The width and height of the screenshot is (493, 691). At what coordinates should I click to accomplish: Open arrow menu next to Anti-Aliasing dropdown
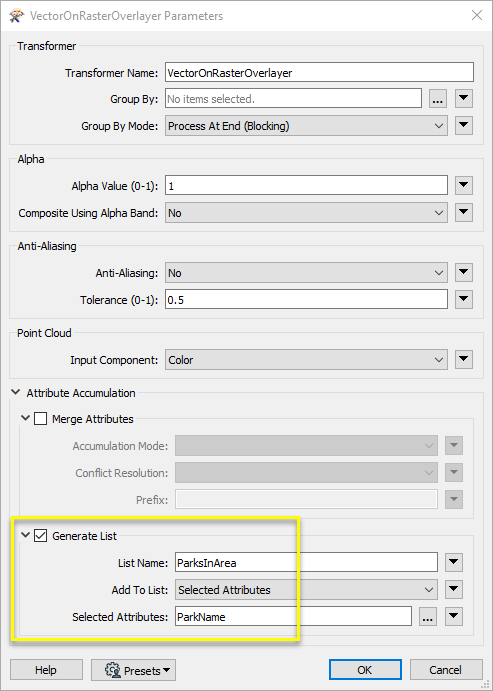point(464,273)
